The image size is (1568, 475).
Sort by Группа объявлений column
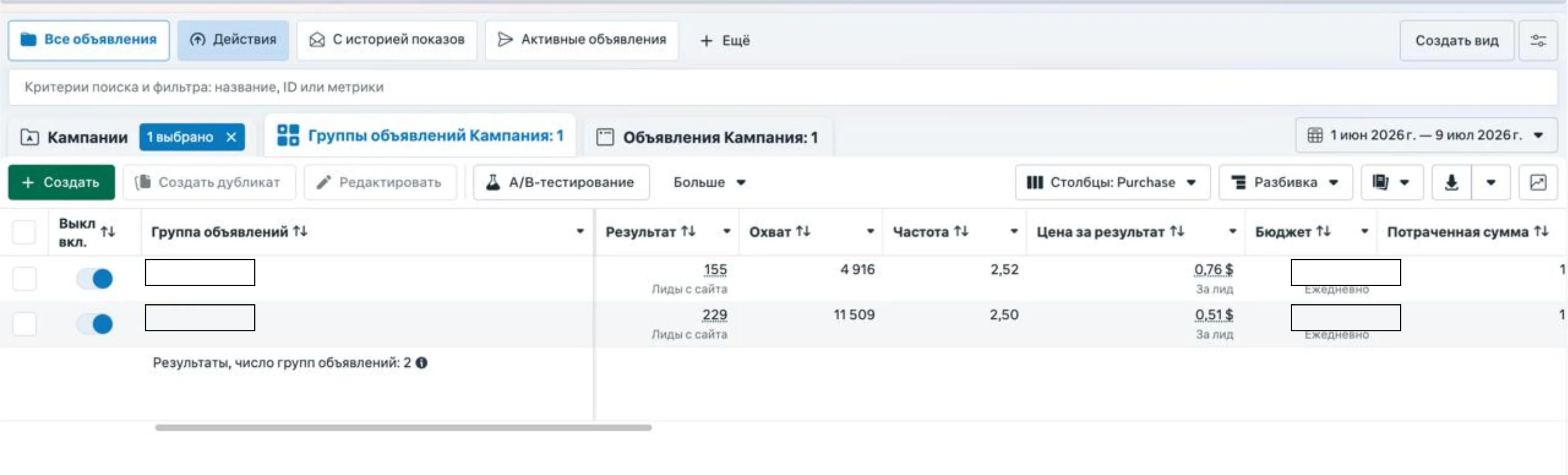300,231
